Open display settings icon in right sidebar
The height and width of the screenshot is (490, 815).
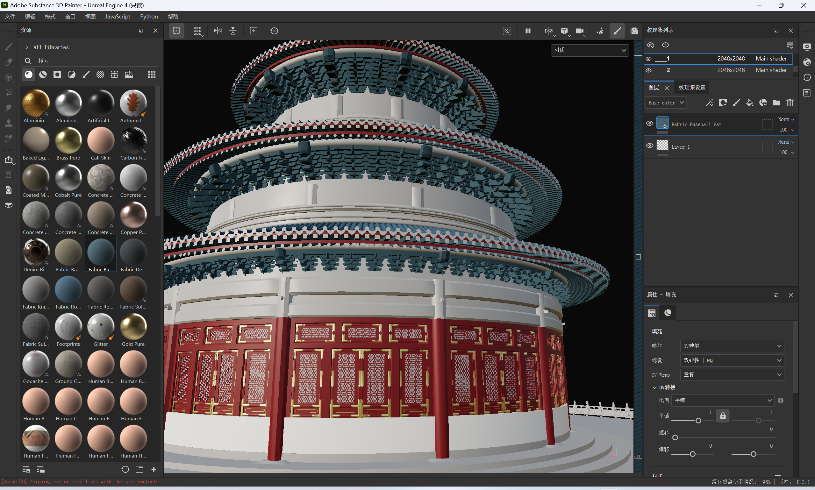click(x=807, y=47)
